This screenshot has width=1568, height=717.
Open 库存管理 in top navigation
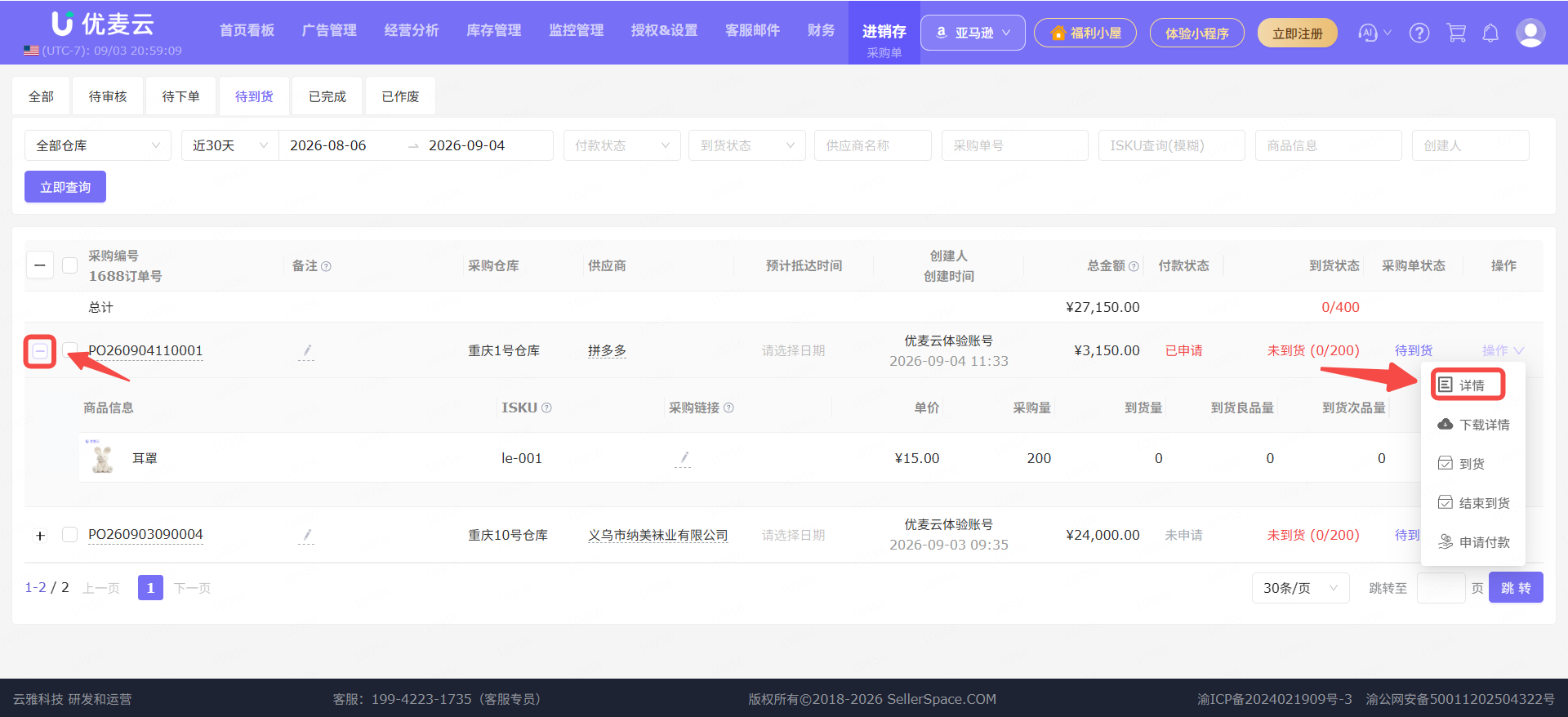coord(493,31)
